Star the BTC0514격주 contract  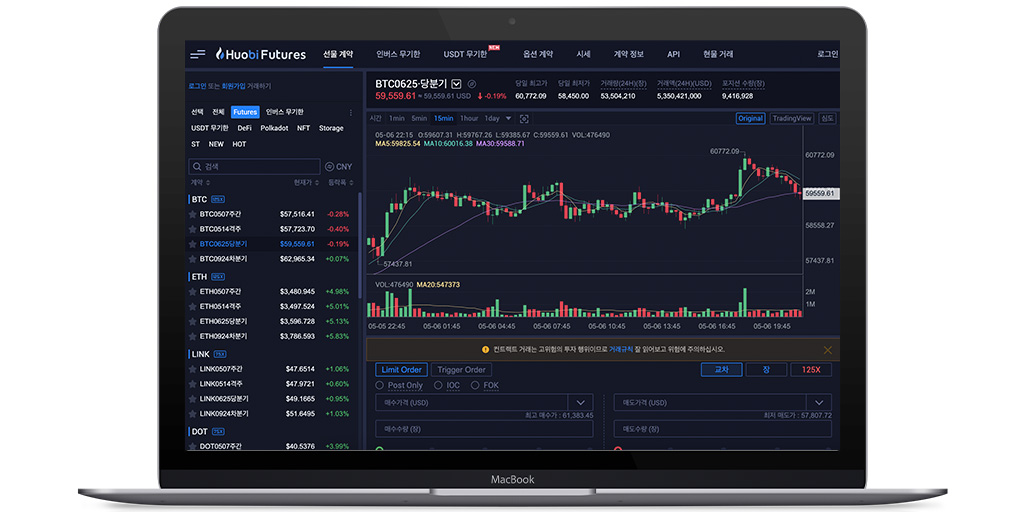(193, 229)
